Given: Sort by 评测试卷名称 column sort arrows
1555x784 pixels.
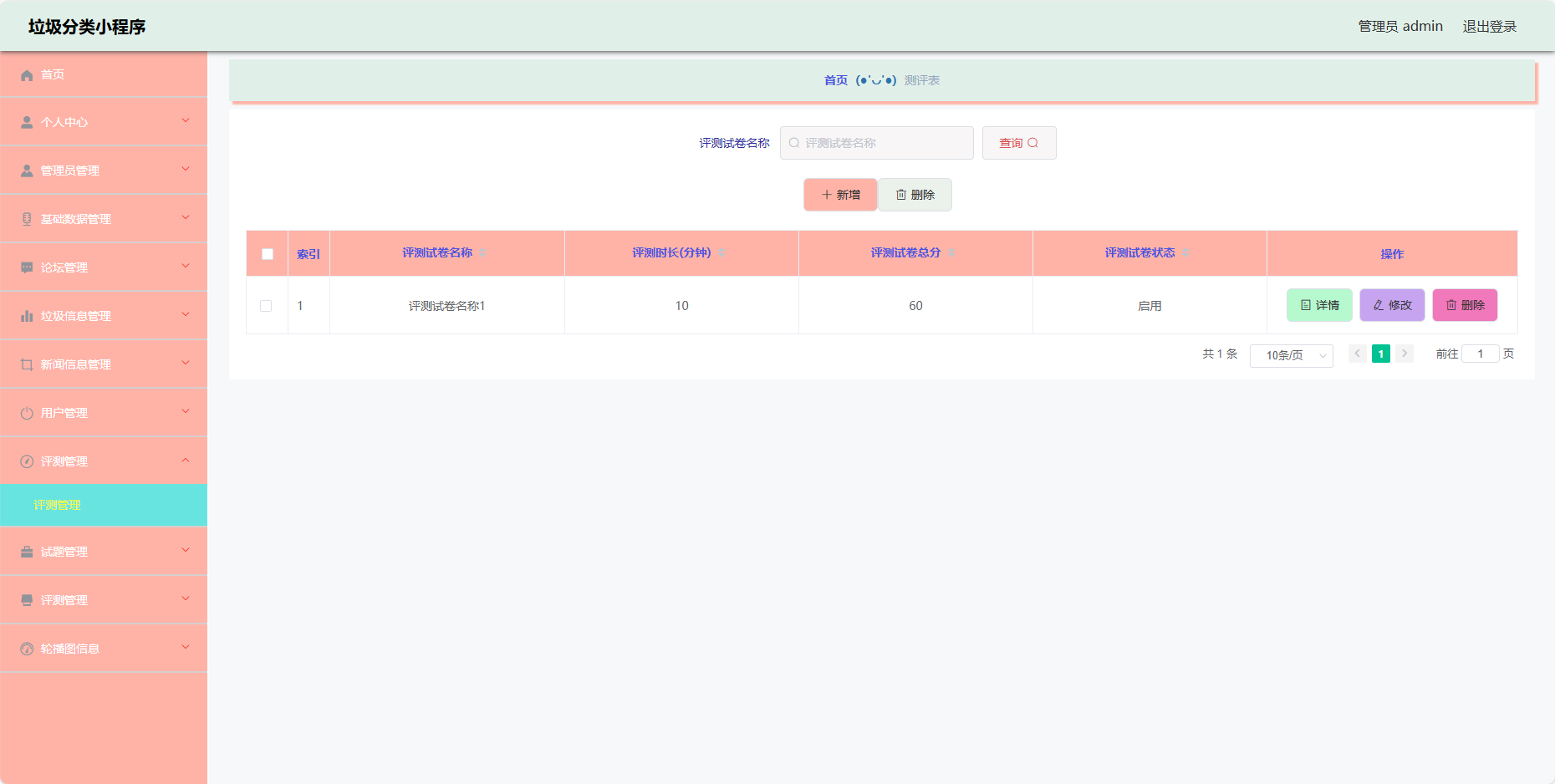Looking at the screenshot, I should click(482, 252).
